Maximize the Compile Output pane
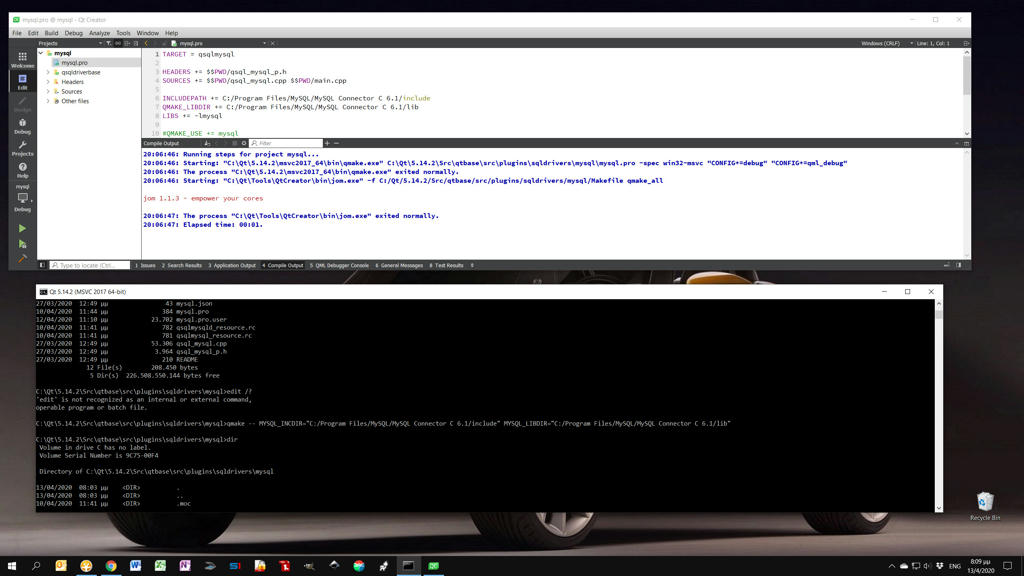This screenshot has height=576, width=1024. [957, 143]
